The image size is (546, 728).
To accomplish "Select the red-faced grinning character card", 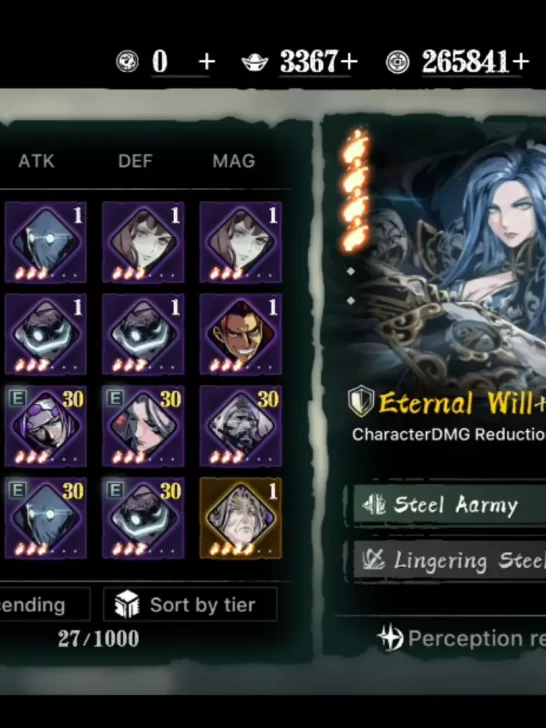I will [240, 334].
